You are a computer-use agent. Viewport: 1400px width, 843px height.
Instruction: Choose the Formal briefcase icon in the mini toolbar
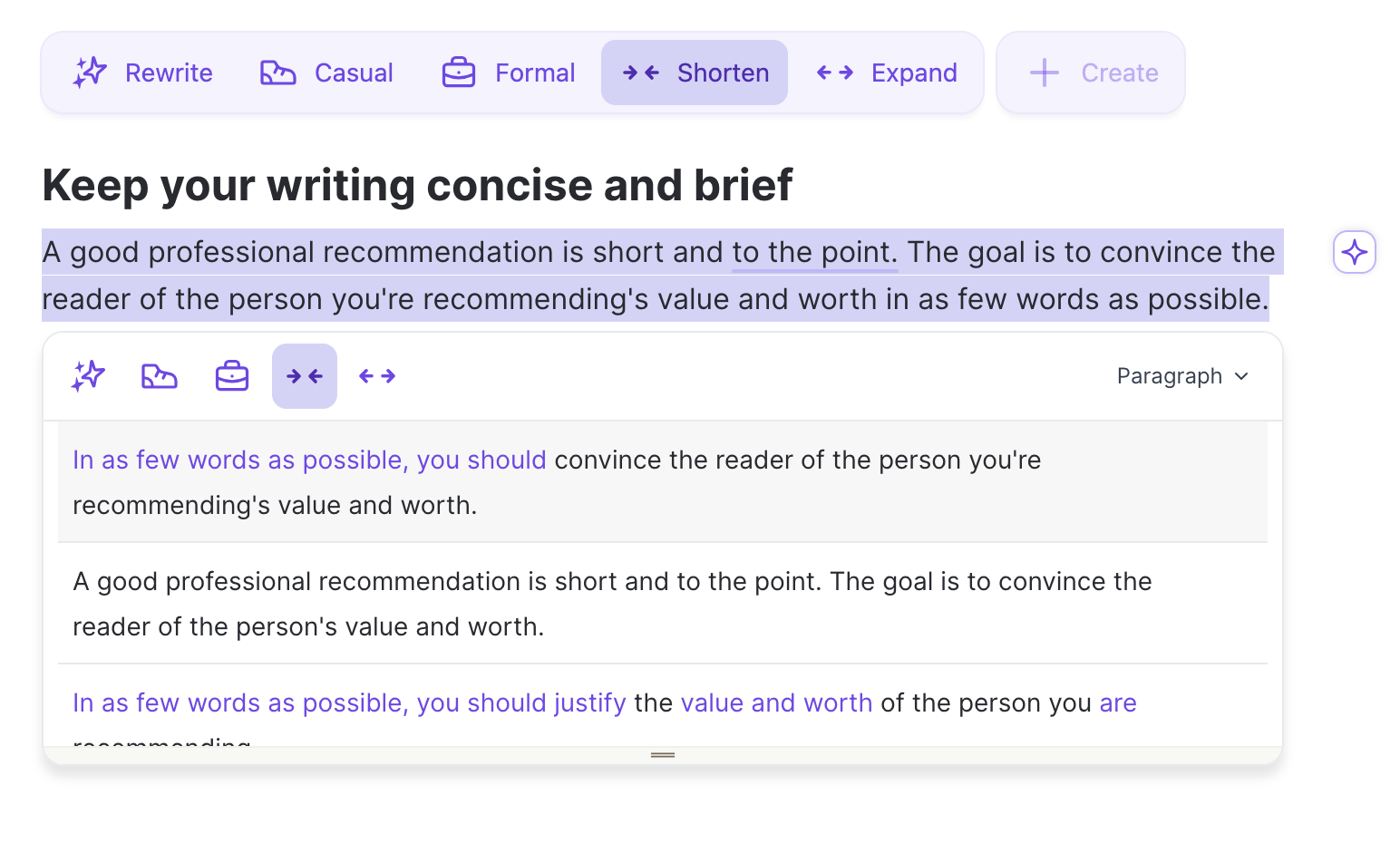232,375
